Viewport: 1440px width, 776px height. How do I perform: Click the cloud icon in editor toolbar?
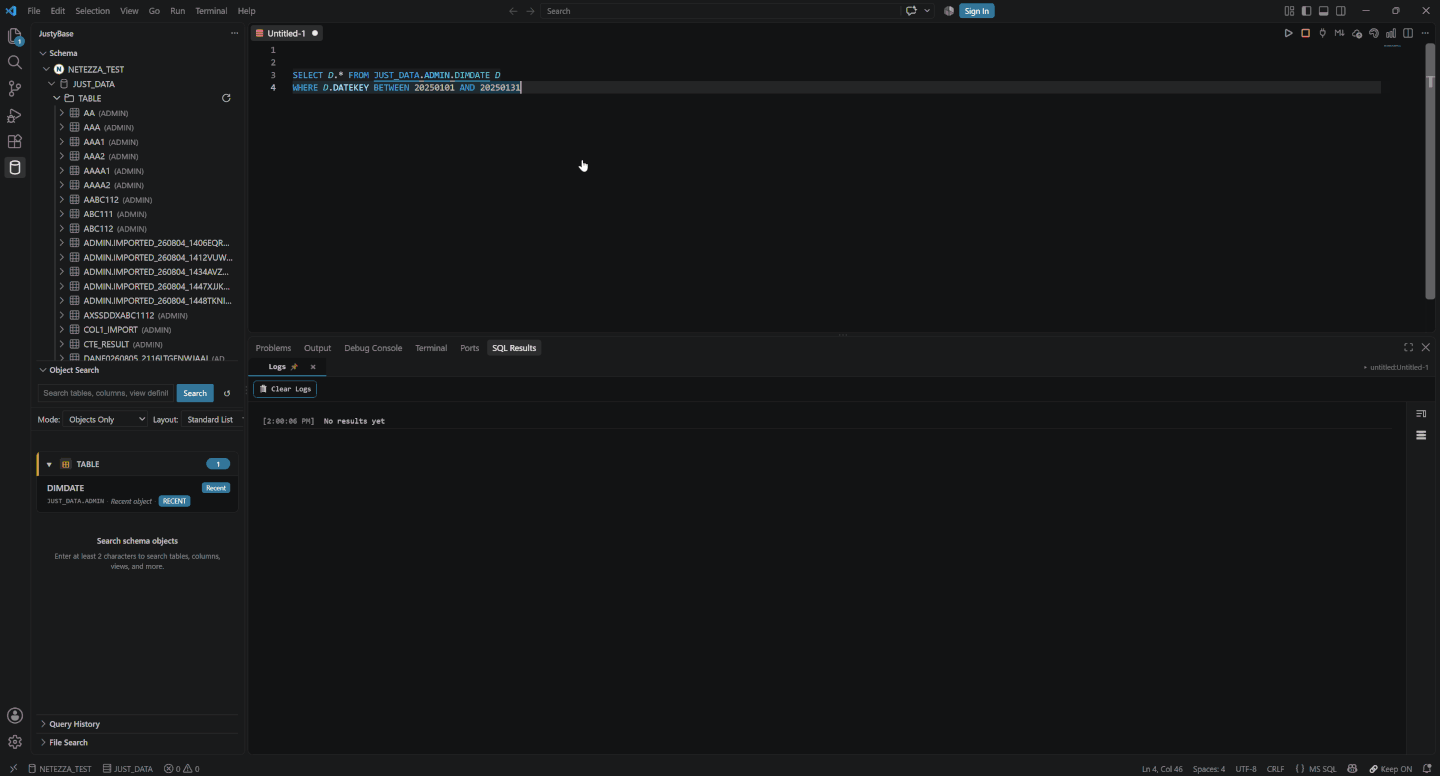pyautogui.click(x=1357, y=33)
